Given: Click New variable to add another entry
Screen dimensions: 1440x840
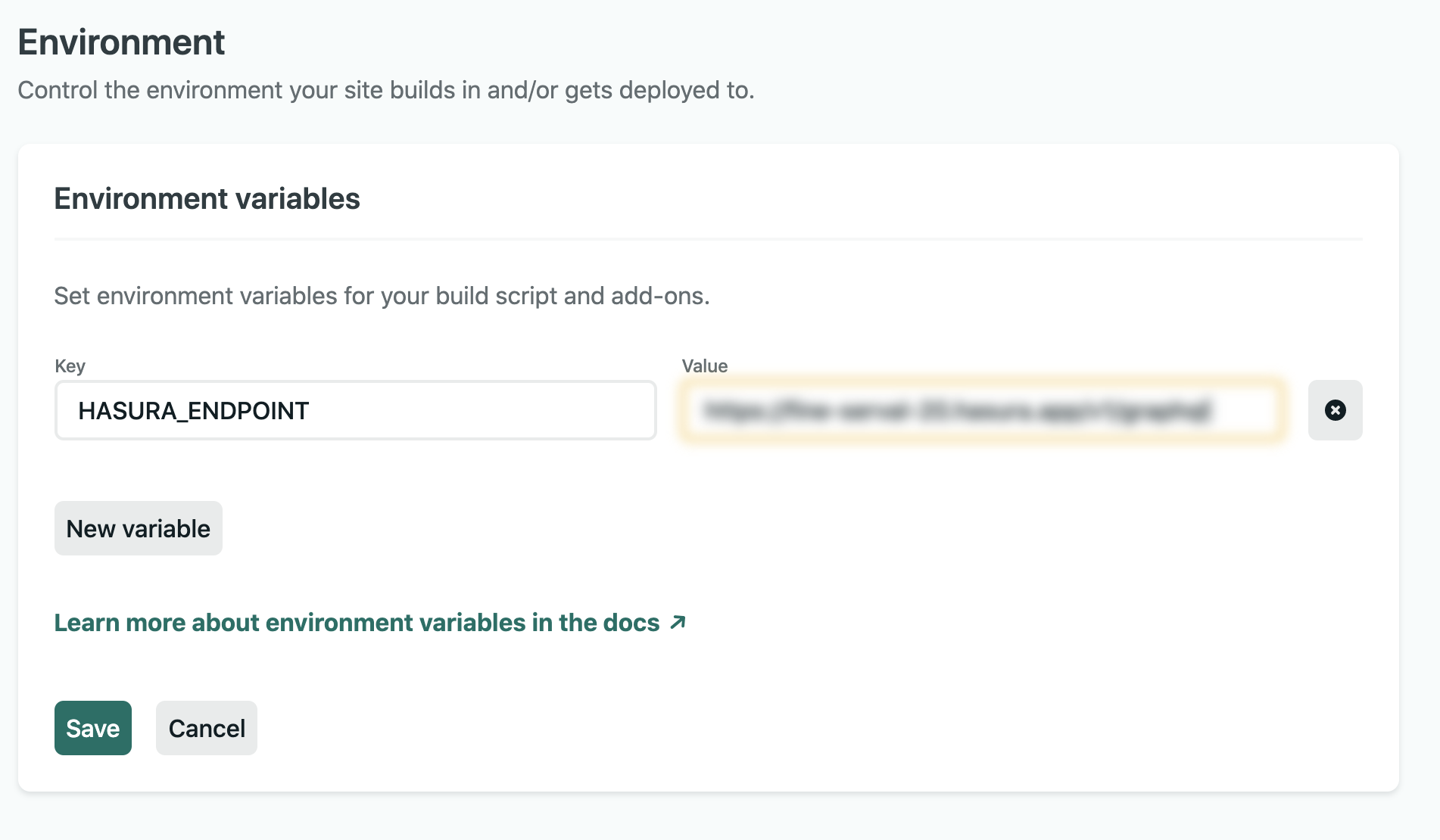Looking at the screenshot, I should pos(138,527).
